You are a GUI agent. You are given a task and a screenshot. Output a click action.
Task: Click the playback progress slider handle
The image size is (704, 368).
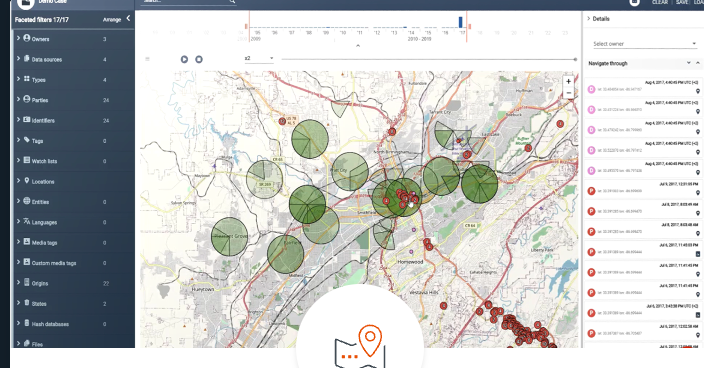tap(575, 59)
